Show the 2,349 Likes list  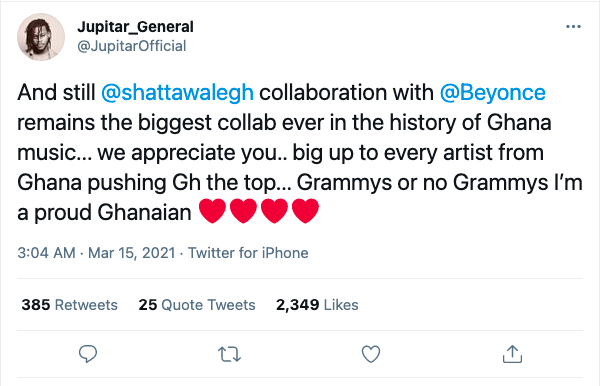tap(317, 305)
